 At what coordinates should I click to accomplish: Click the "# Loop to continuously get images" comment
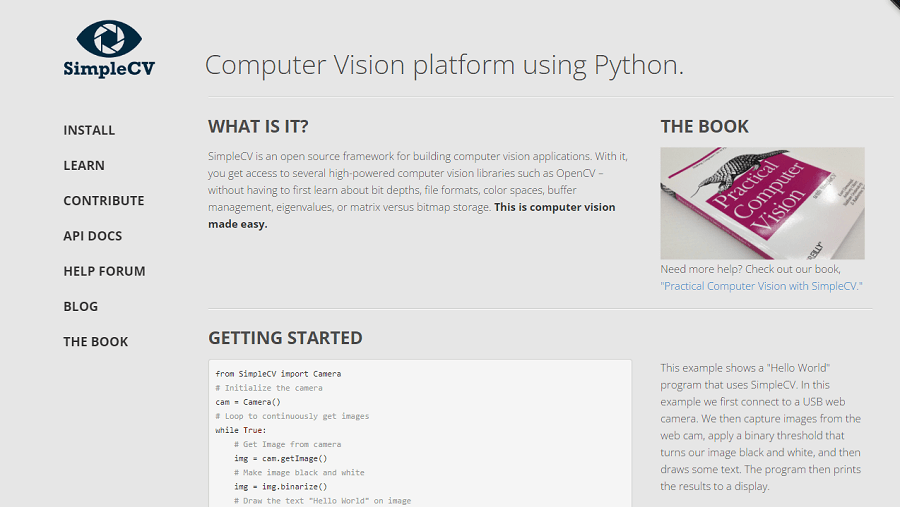point(292,416)
